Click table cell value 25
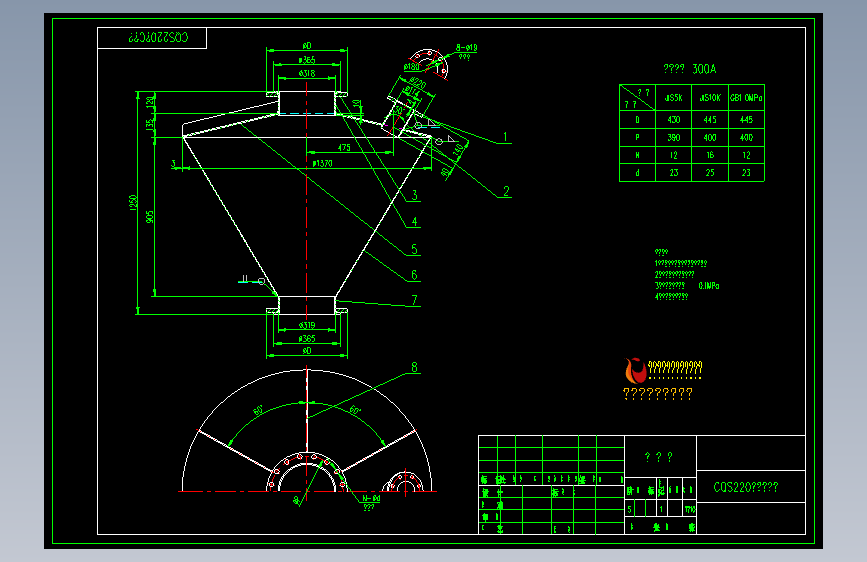This screenshot has height=562, width=867. [710, 173]
